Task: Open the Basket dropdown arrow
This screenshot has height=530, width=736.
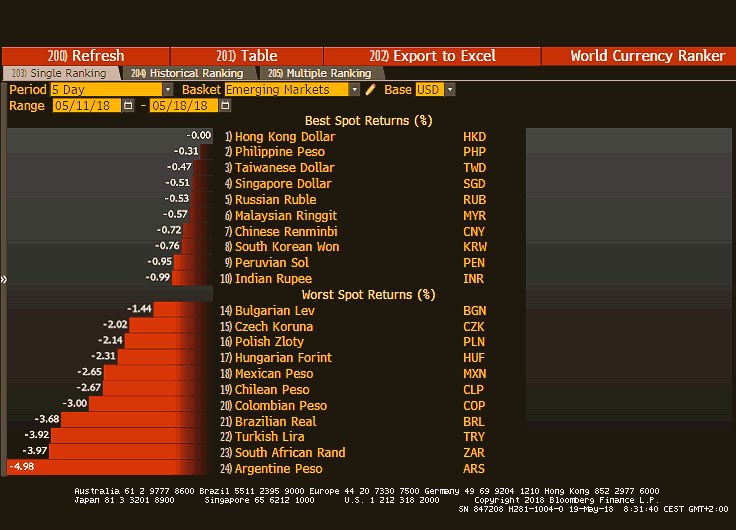Action: pyautogui.click(x=355, y=90)
